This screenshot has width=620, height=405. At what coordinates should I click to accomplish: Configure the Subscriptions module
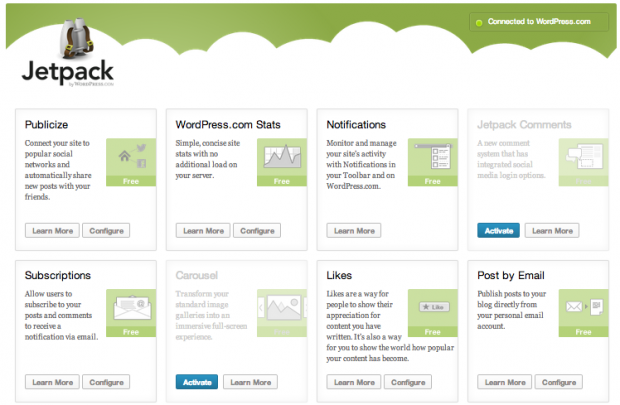pyautogui.click(x=106, y=382)
